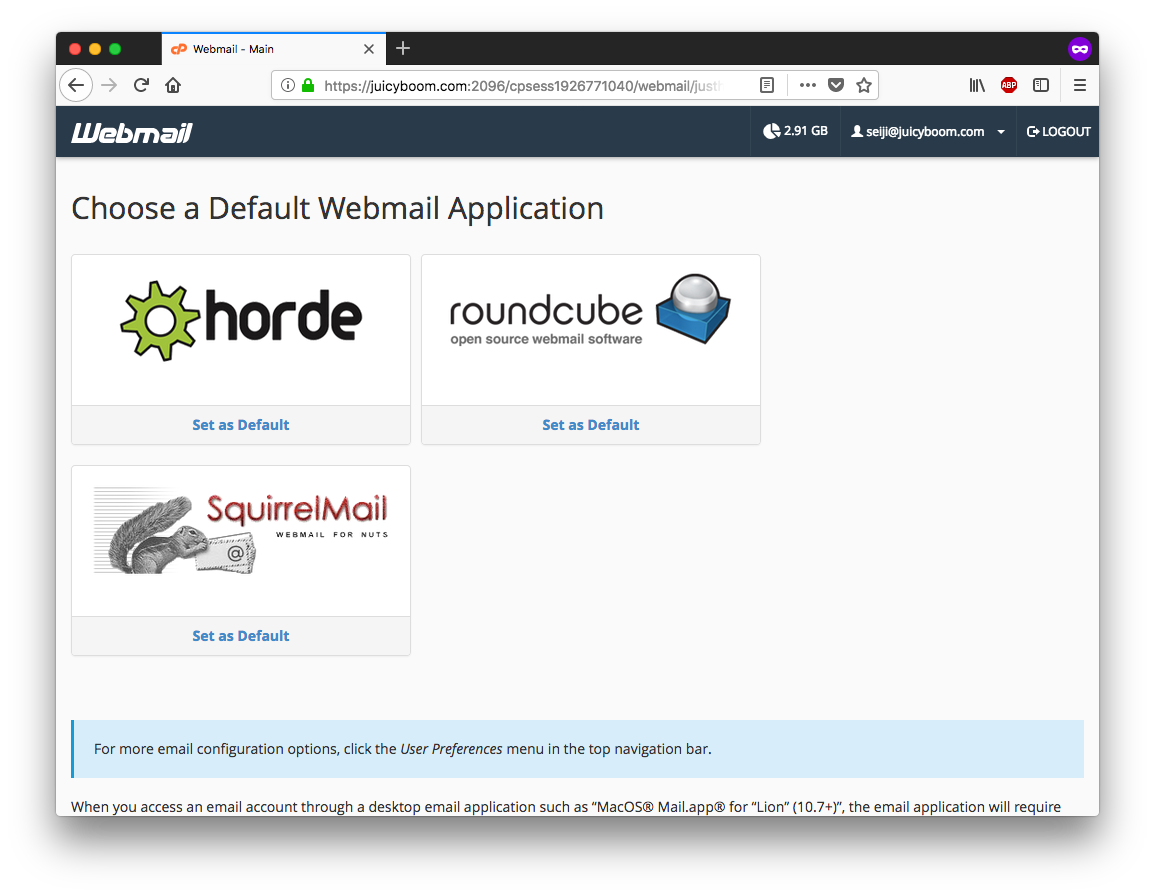Open page actions three-dots menu
Viewport: 1155px width, 896px height.
click(x=808, y=85)
